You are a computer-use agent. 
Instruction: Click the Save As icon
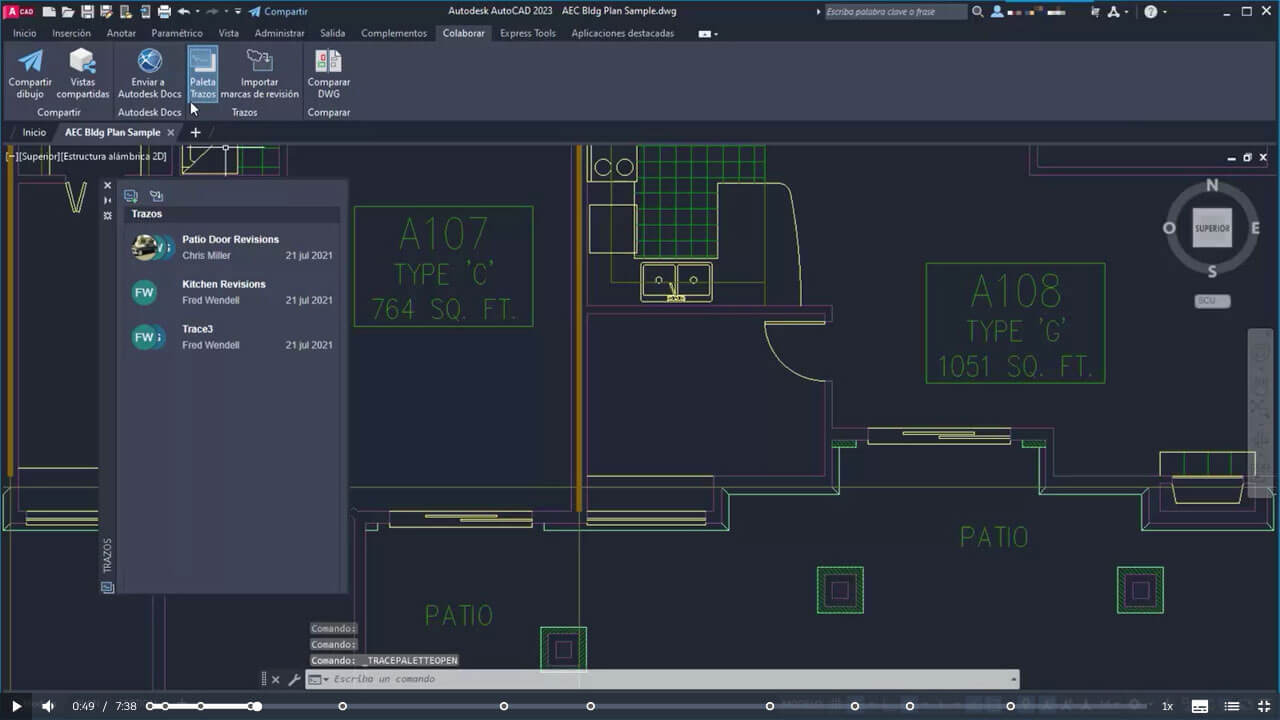pos(107,12)
